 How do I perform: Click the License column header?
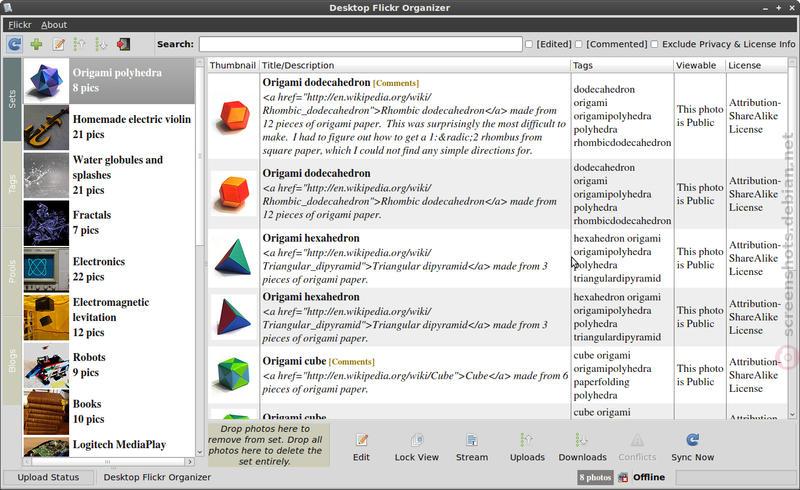[x=756, y=65]
